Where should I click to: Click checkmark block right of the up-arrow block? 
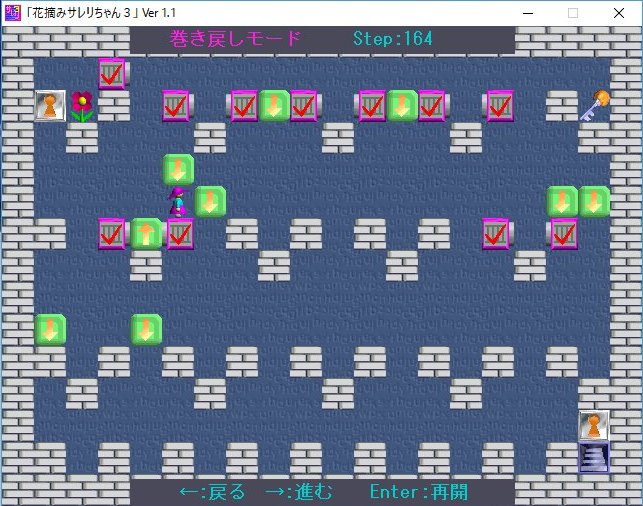179,234
